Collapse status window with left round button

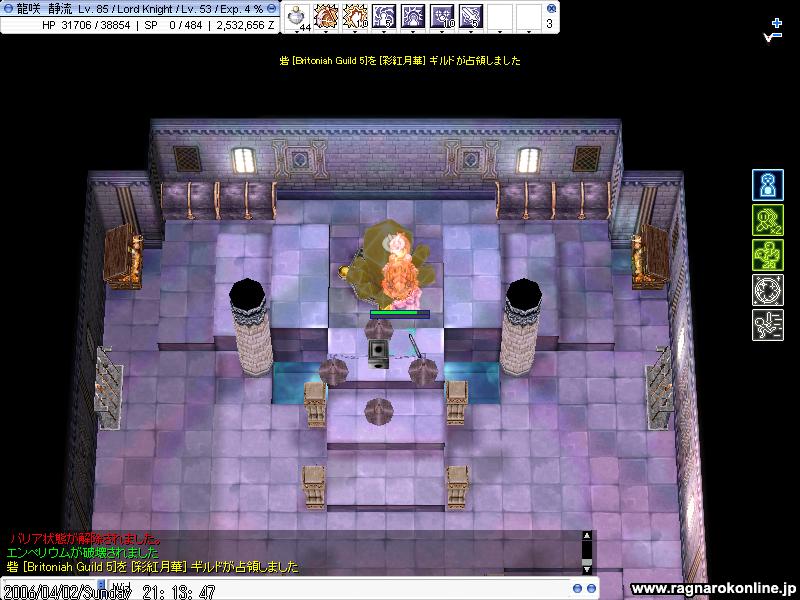point(8,9)
